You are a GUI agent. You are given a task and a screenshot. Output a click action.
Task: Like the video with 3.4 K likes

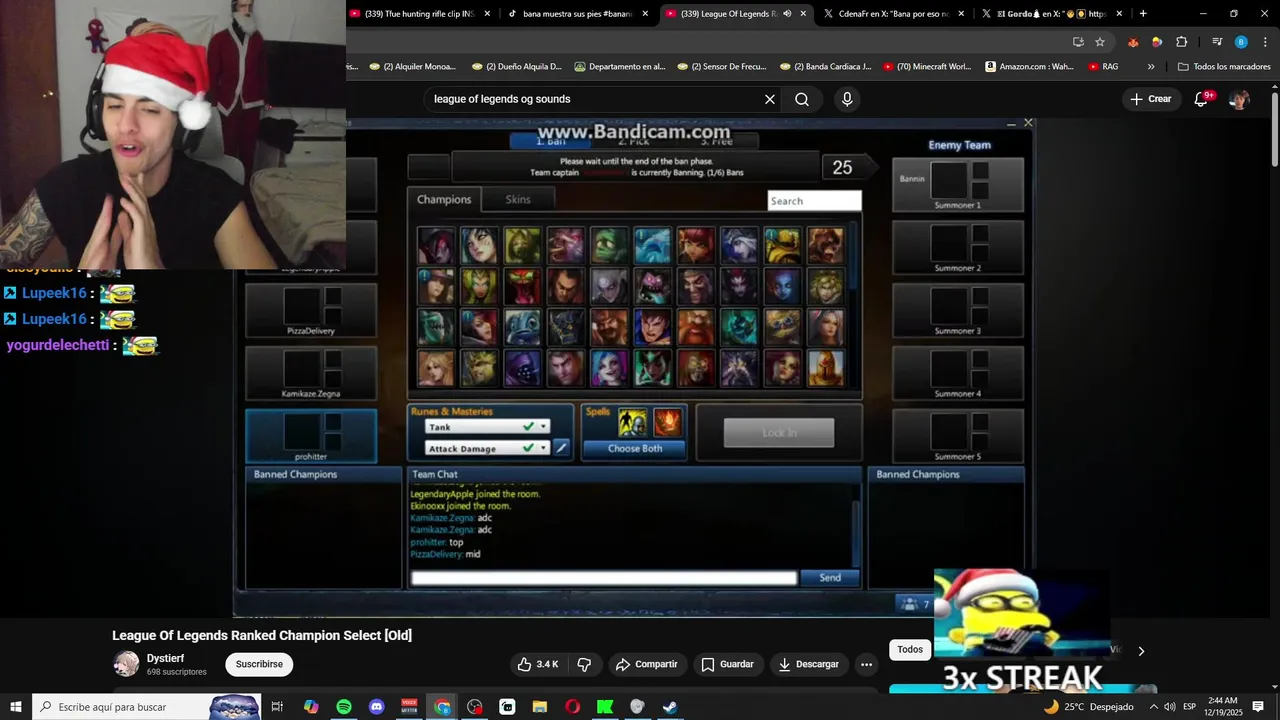pyautogui.click(x=538, y=664)
